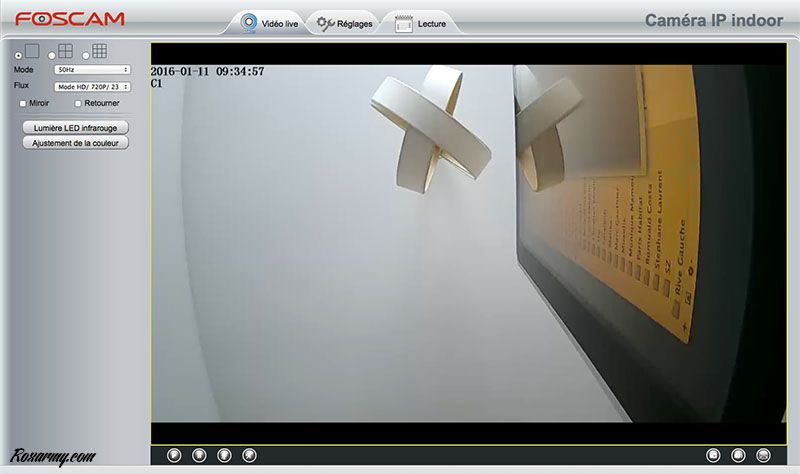This screenshot has height=474, width=800.
Task: Click the nine-camera grid layout icon
Action: click(x=99, y=51)
